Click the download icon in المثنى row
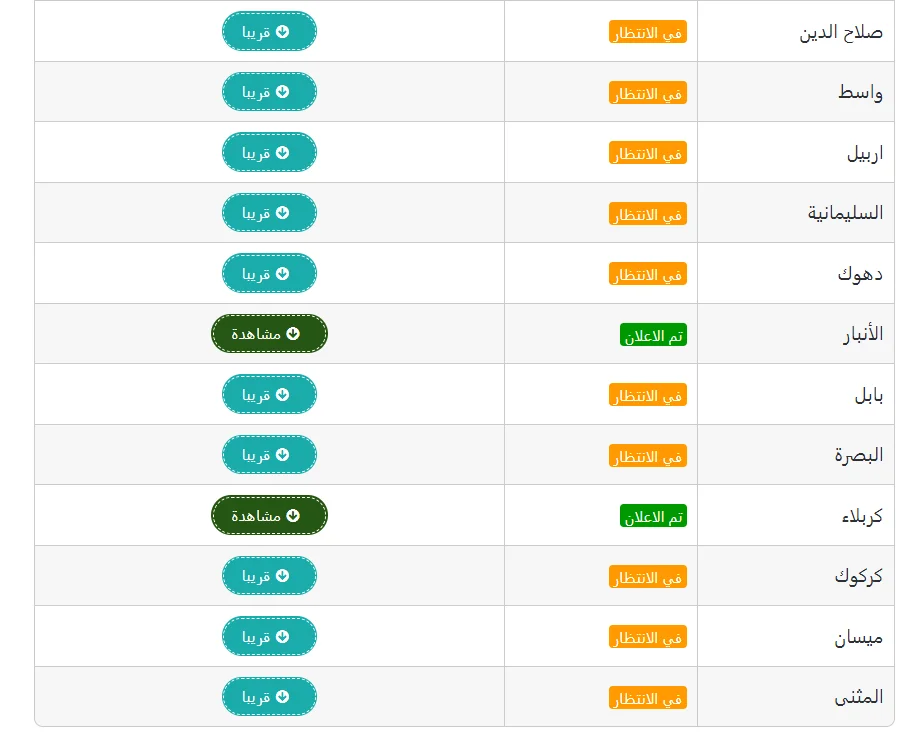This screenshot has height=742, width=920. coord(282,697)
